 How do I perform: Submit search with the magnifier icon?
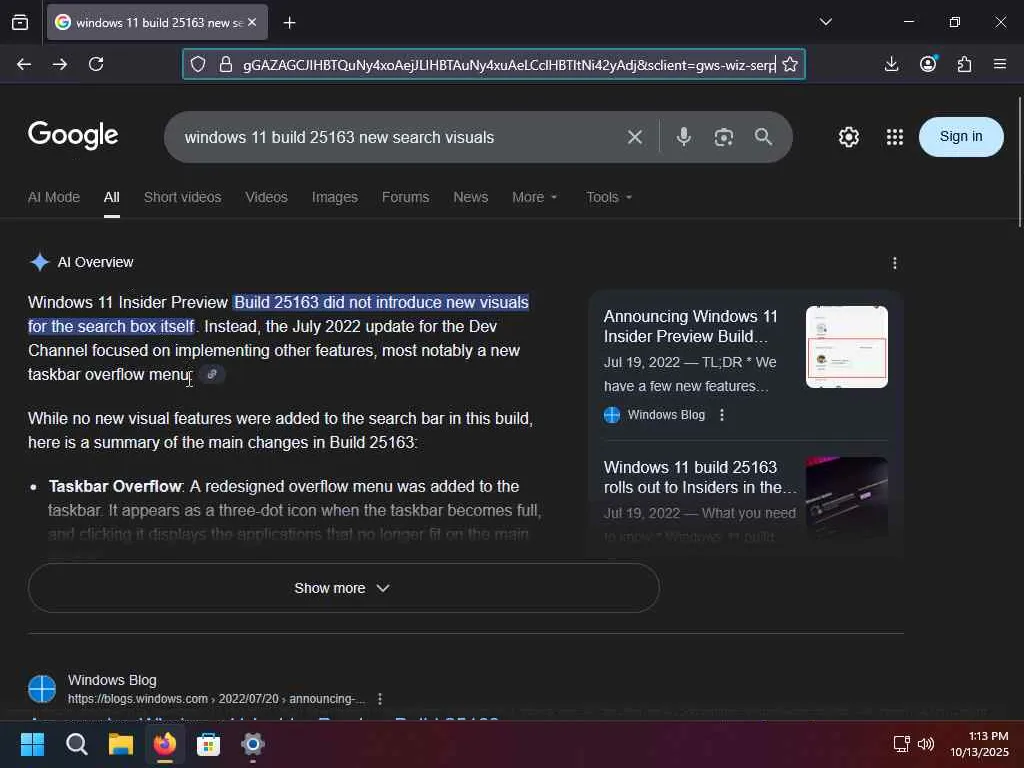(x=763, y=136)
